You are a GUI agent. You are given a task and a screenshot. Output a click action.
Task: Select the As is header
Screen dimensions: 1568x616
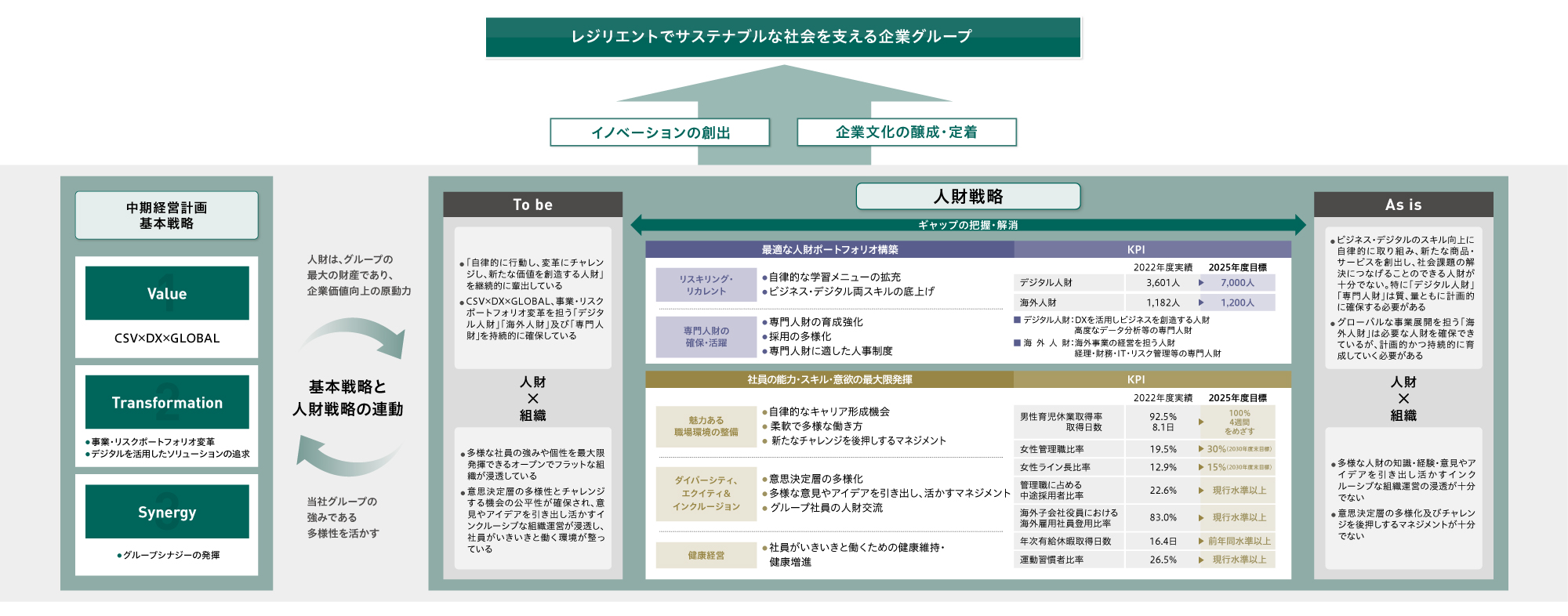click(1403, 205)
